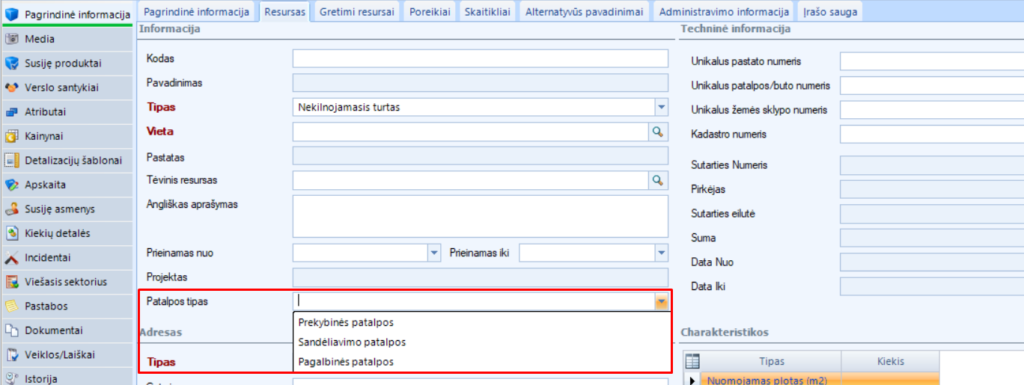Click the Angliškas aprašymas text area
Screen dimensions: 1024x385
481,216
